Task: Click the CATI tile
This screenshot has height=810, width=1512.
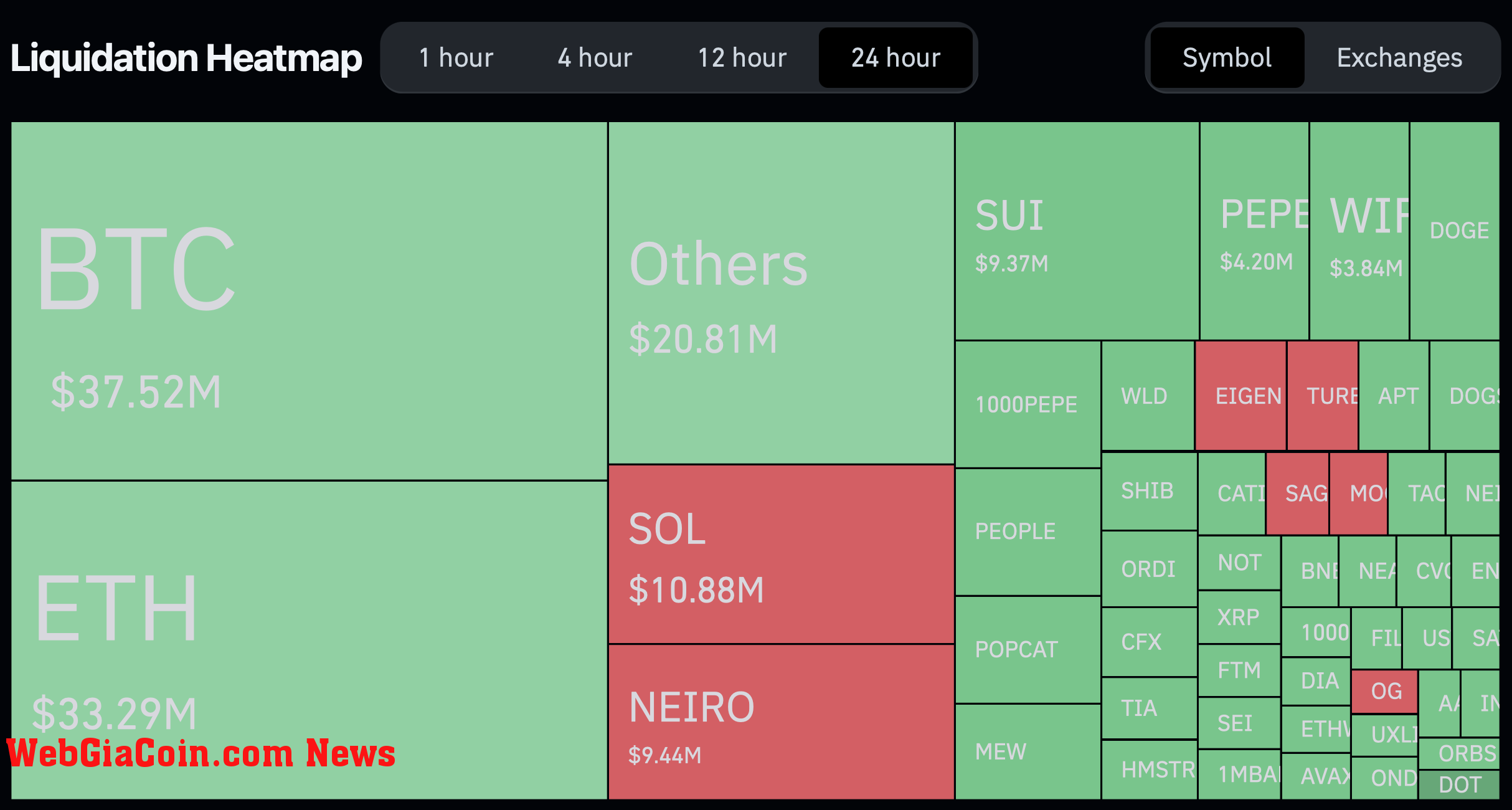Action: (1232, 493)
